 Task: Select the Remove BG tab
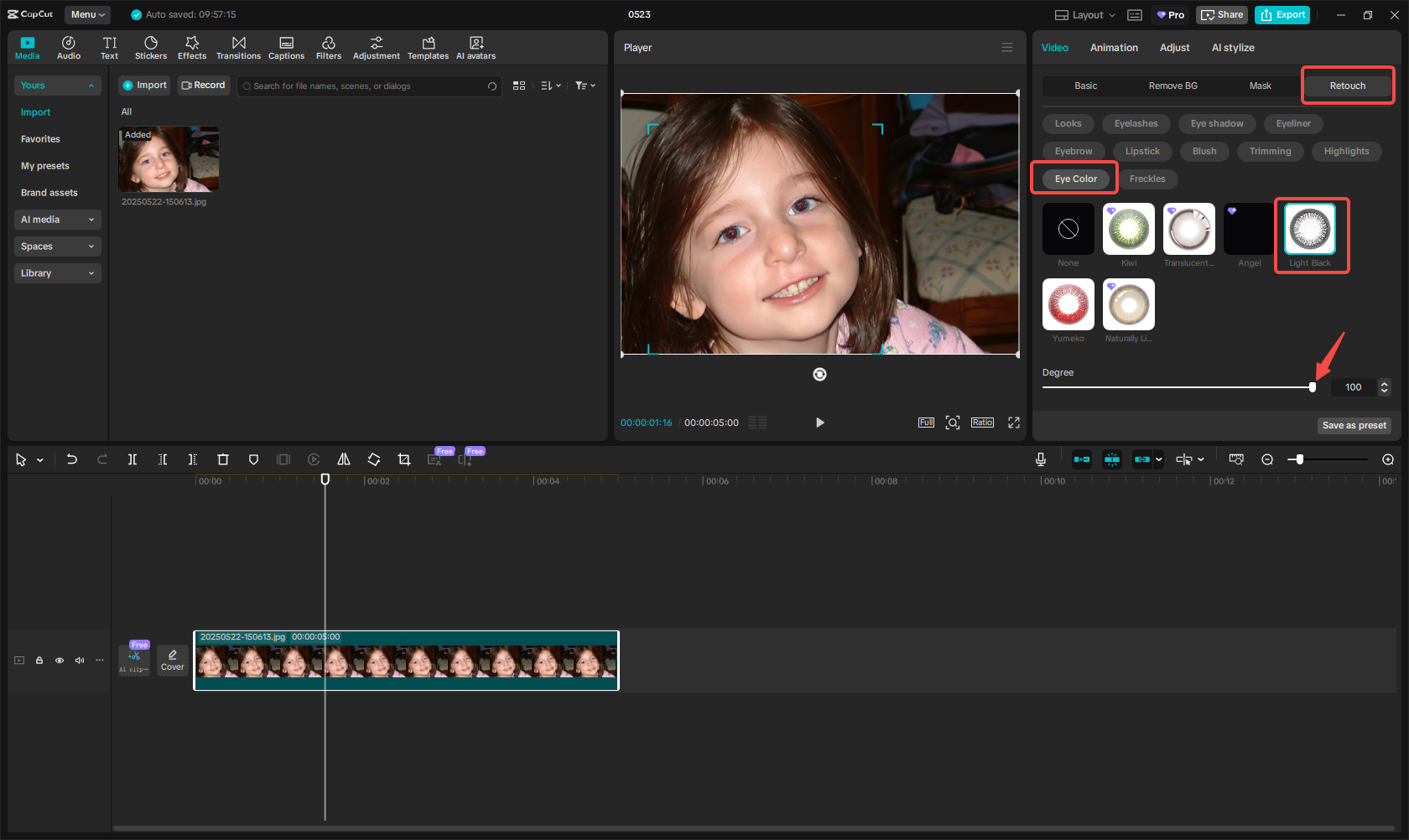(x=1172, y=86)
